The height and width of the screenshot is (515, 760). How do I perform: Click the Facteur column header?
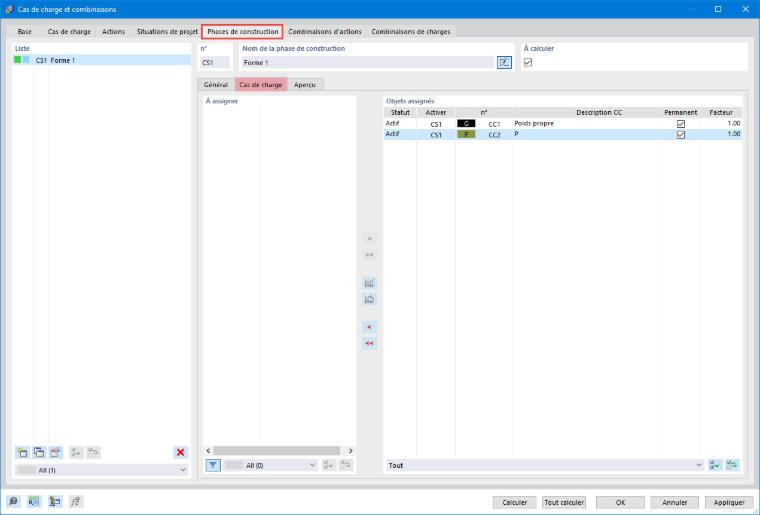click(721, 112)
